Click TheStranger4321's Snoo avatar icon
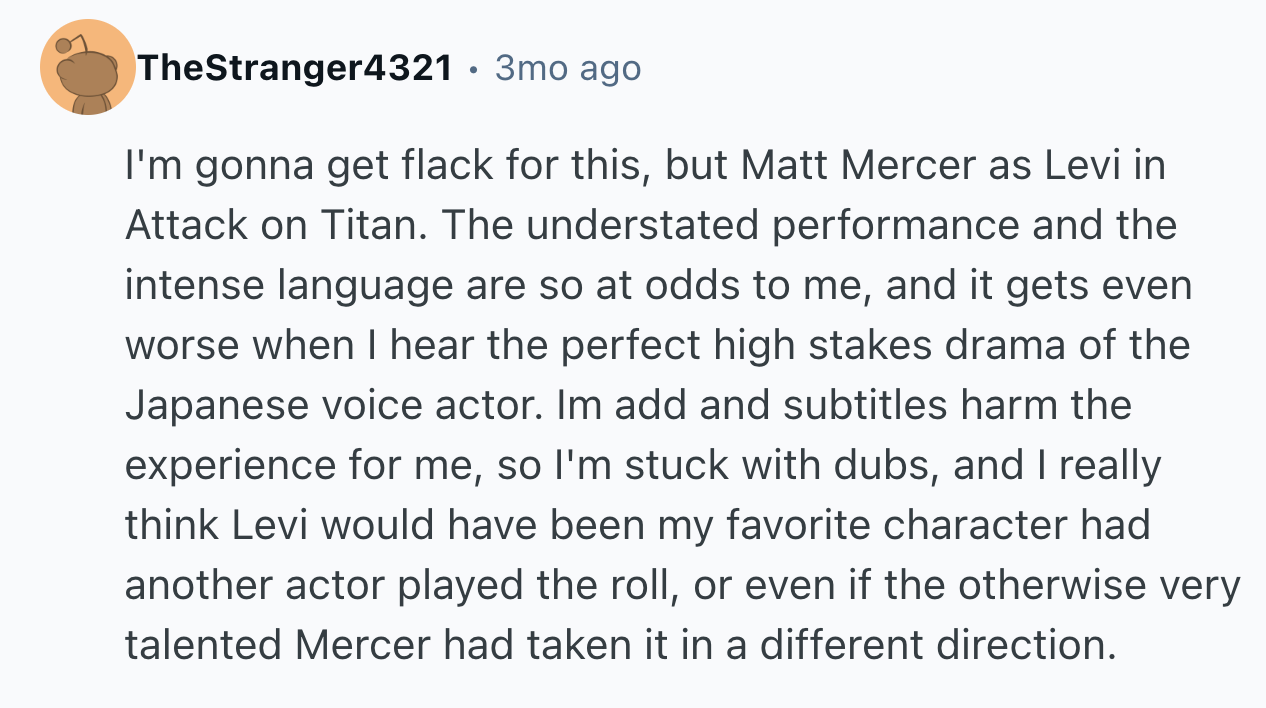The width and height of the screenshot is (1266, 708). click(x=88, y=68)
